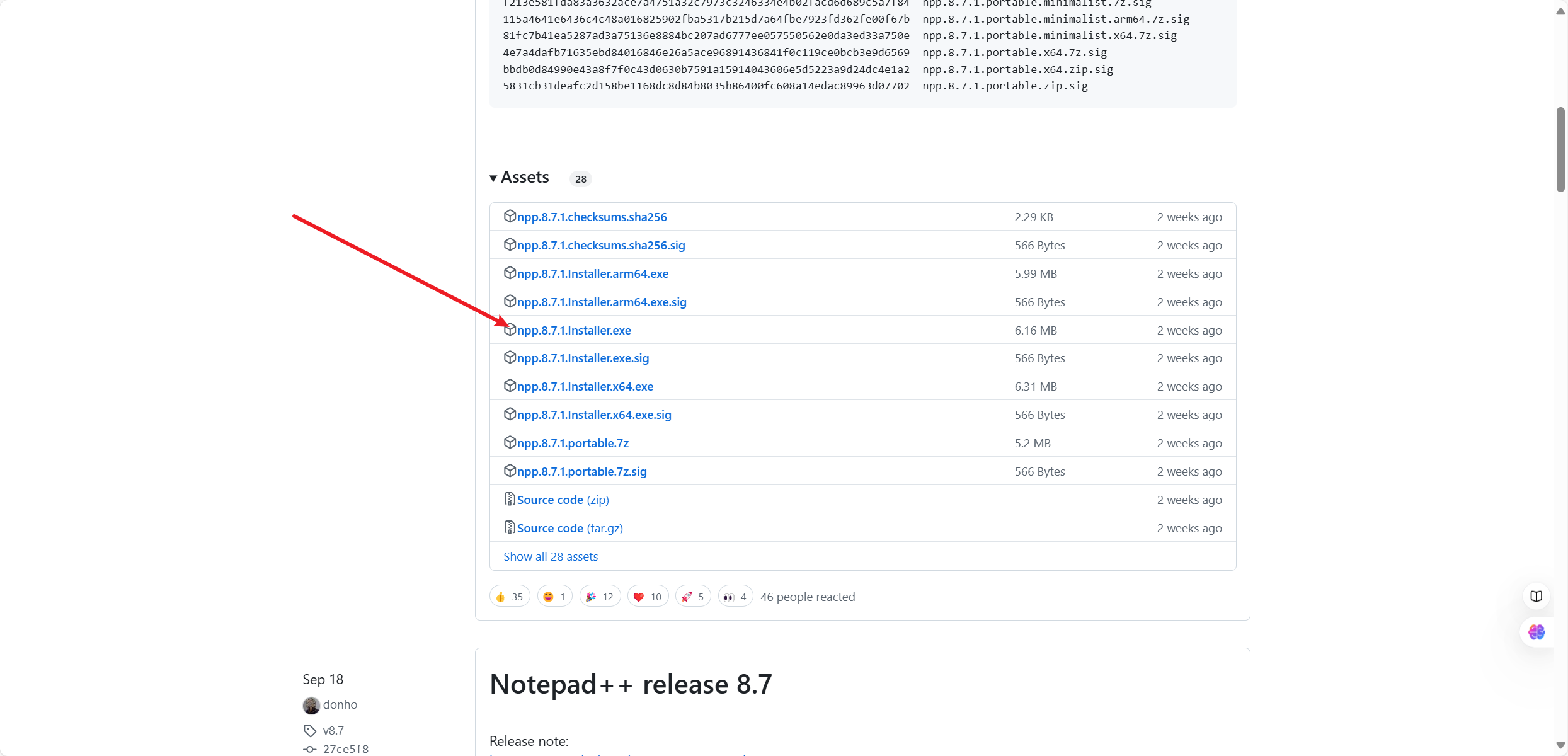This screenshot has height=756, width=1568.
Task: Download npp.8.7.1.portable.7z file
Action: 573,444
